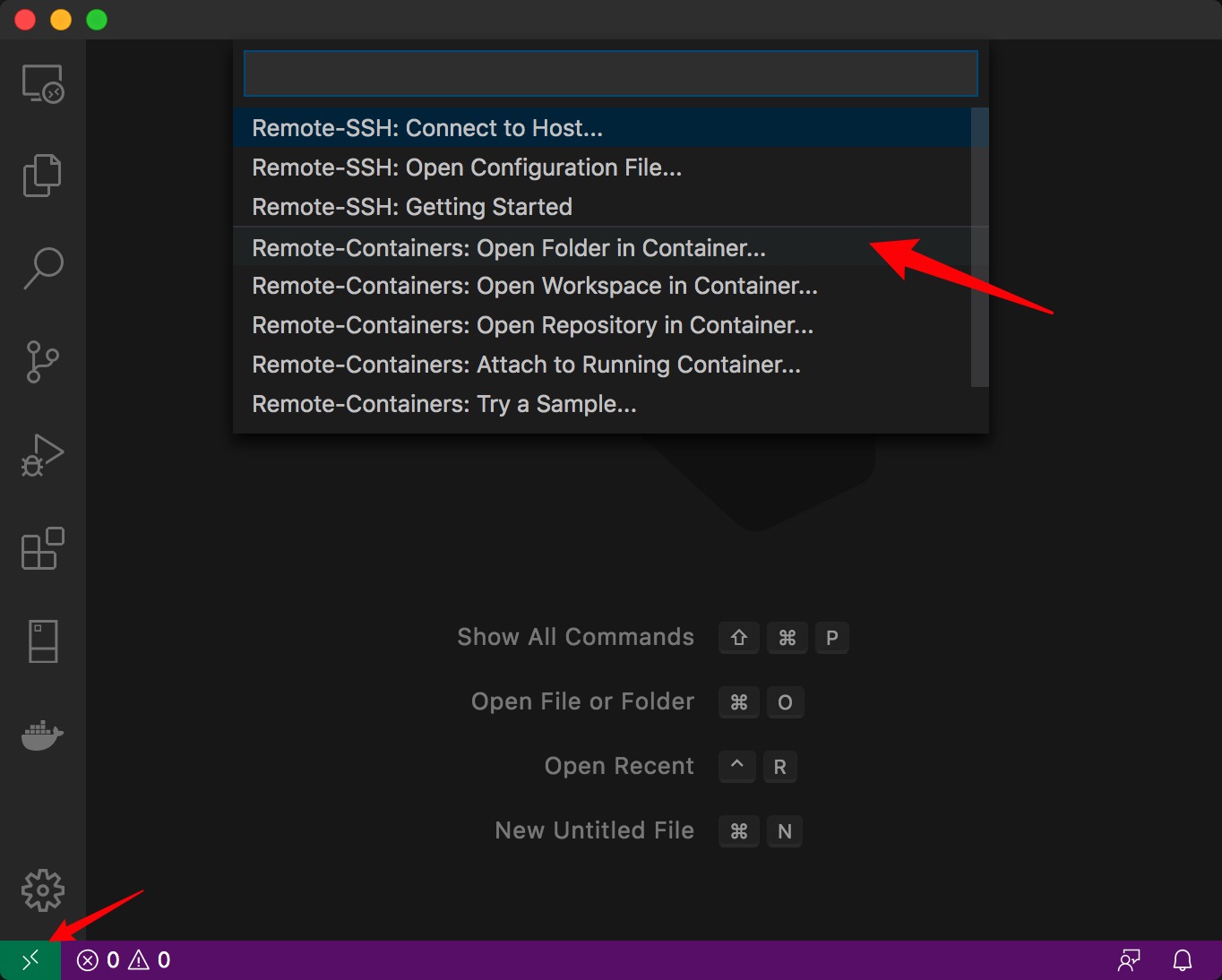Choose Remote-Containers: Open Repository in Container...
1222x980 pixels.
602,325
